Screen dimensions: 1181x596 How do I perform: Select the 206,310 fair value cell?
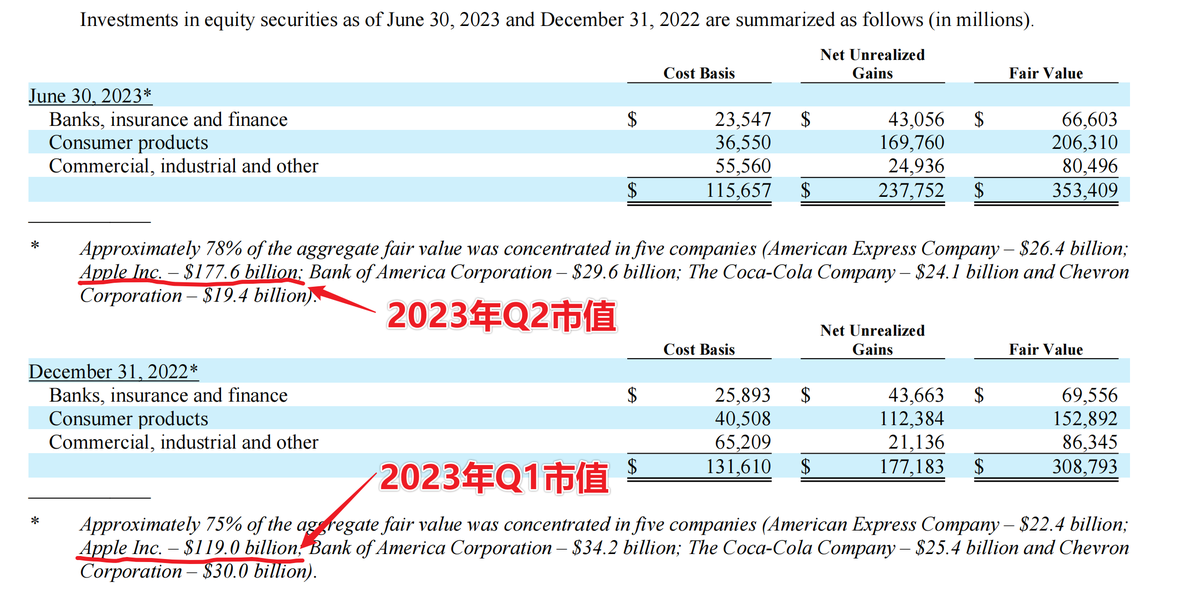[1085, 143]
